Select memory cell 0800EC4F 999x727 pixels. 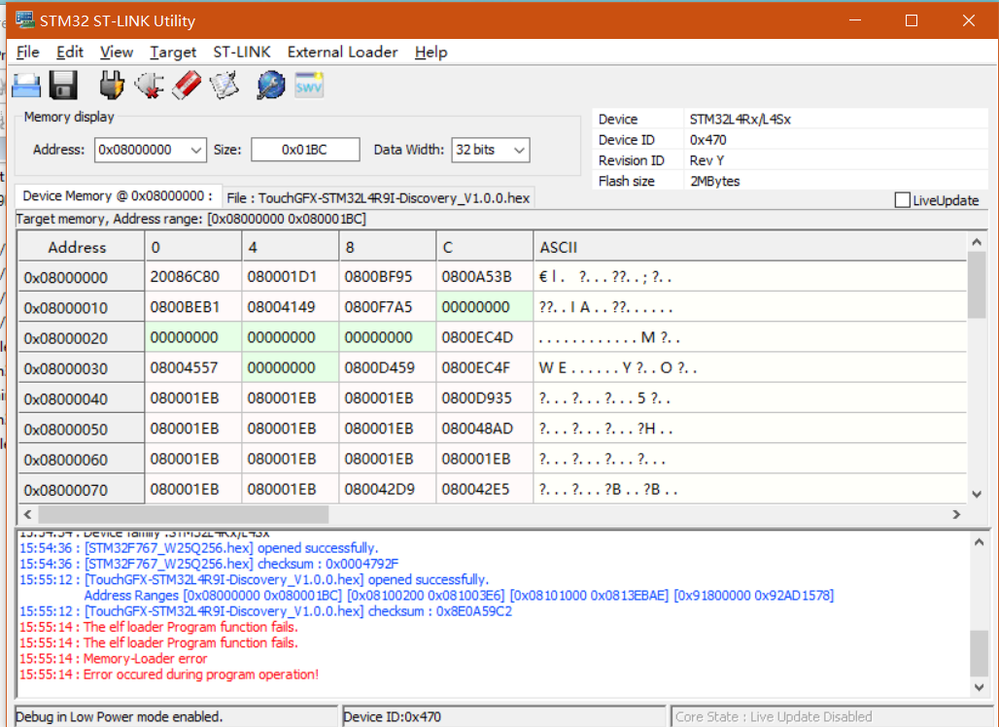[485, 368]
